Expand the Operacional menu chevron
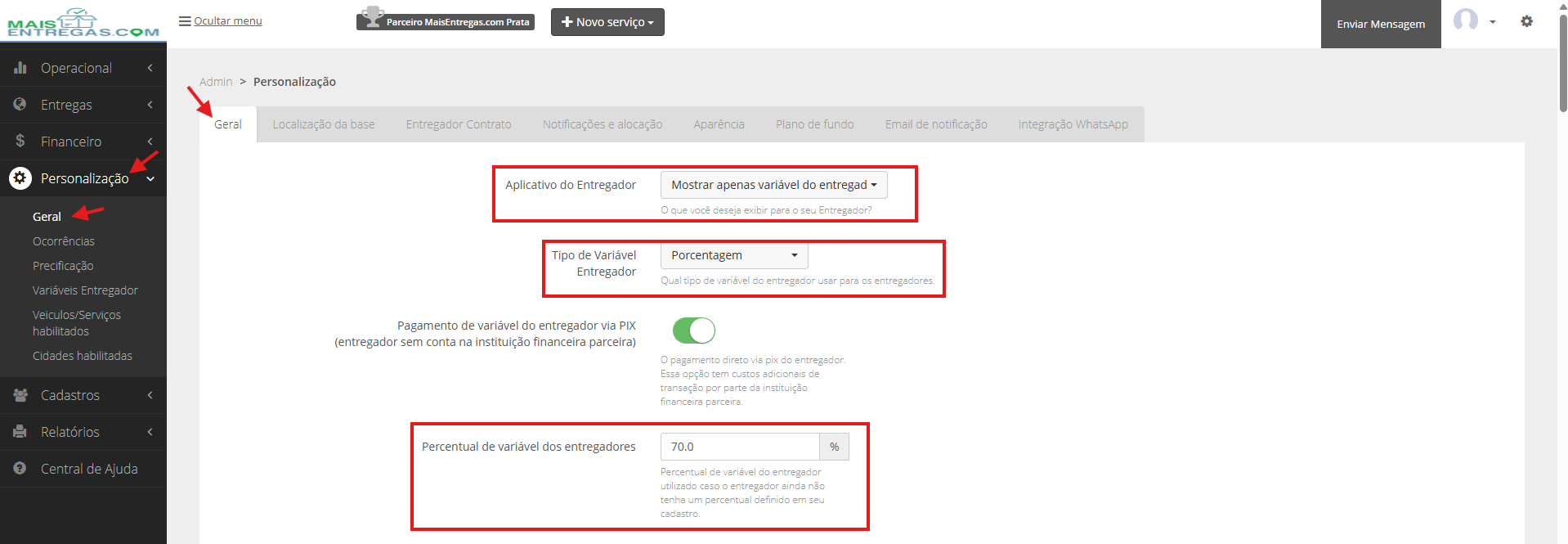The width and height of the screenshot is (1568, 544). (150, 68)
